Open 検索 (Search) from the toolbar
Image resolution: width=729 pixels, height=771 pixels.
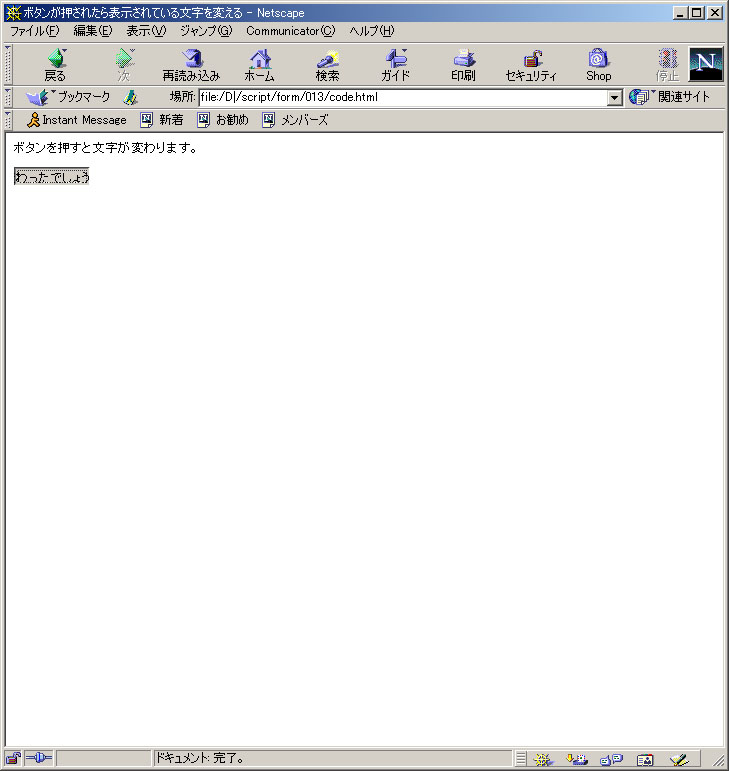point(327,65)
